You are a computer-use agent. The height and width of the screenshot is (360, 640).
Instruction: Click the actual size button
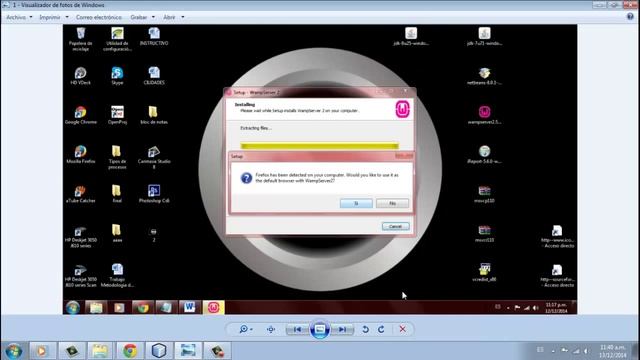[271, 329]
